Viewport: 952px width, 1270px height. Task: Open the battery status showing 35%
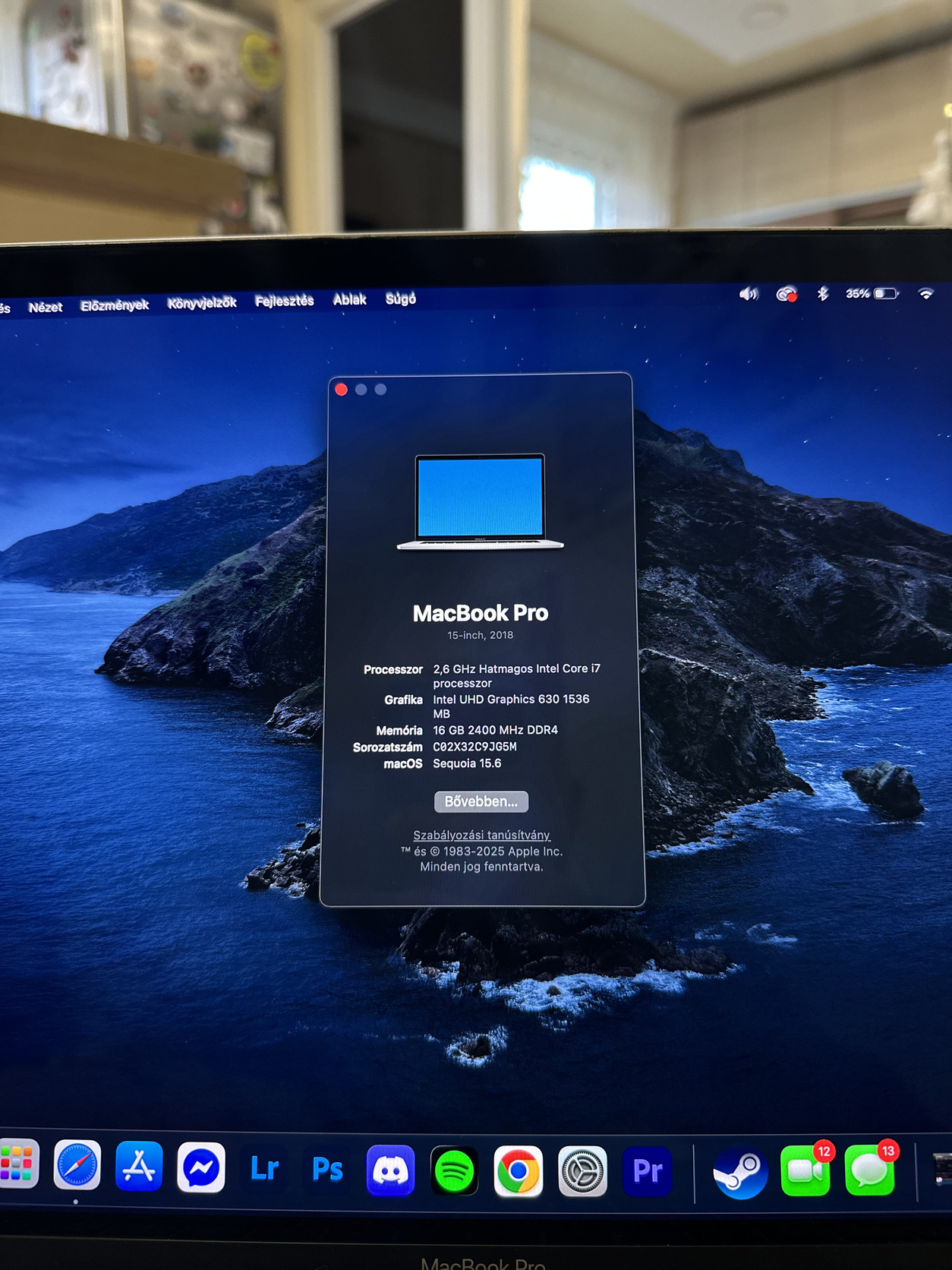pyautogui.click(x=872, y=294)
